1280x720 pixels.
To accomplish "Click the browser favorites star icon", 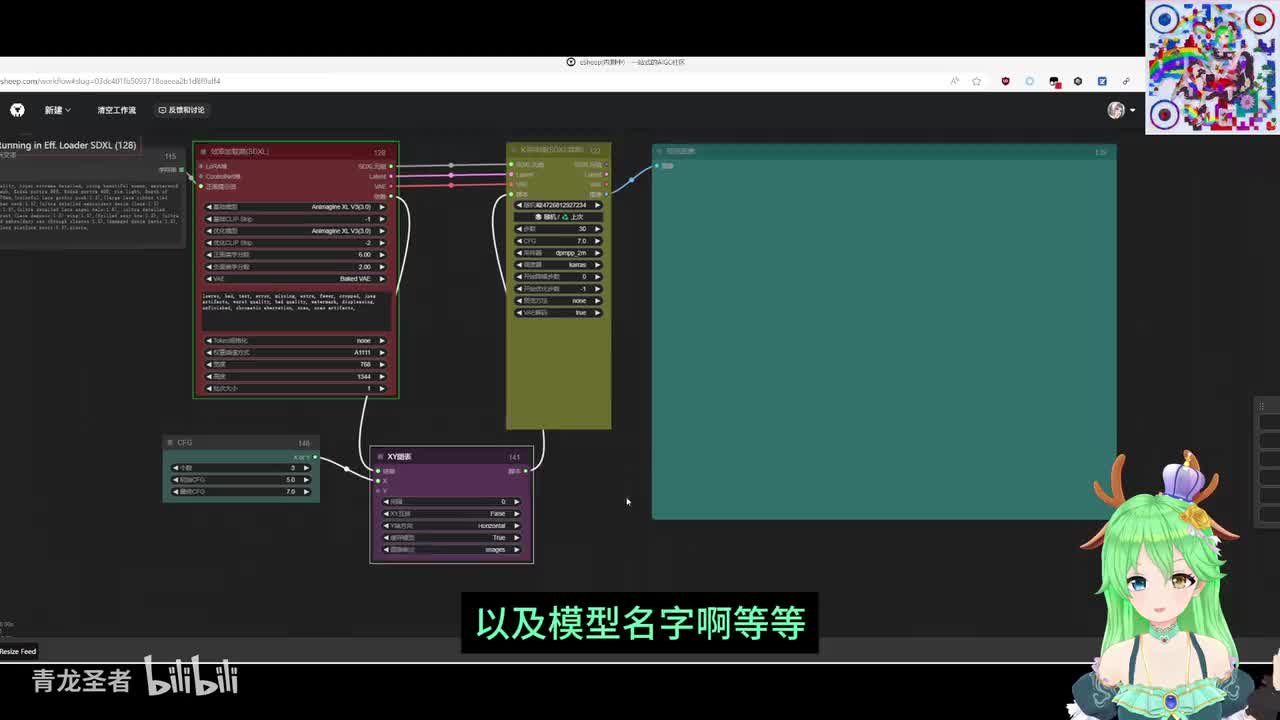I will [x=977, y=81].
